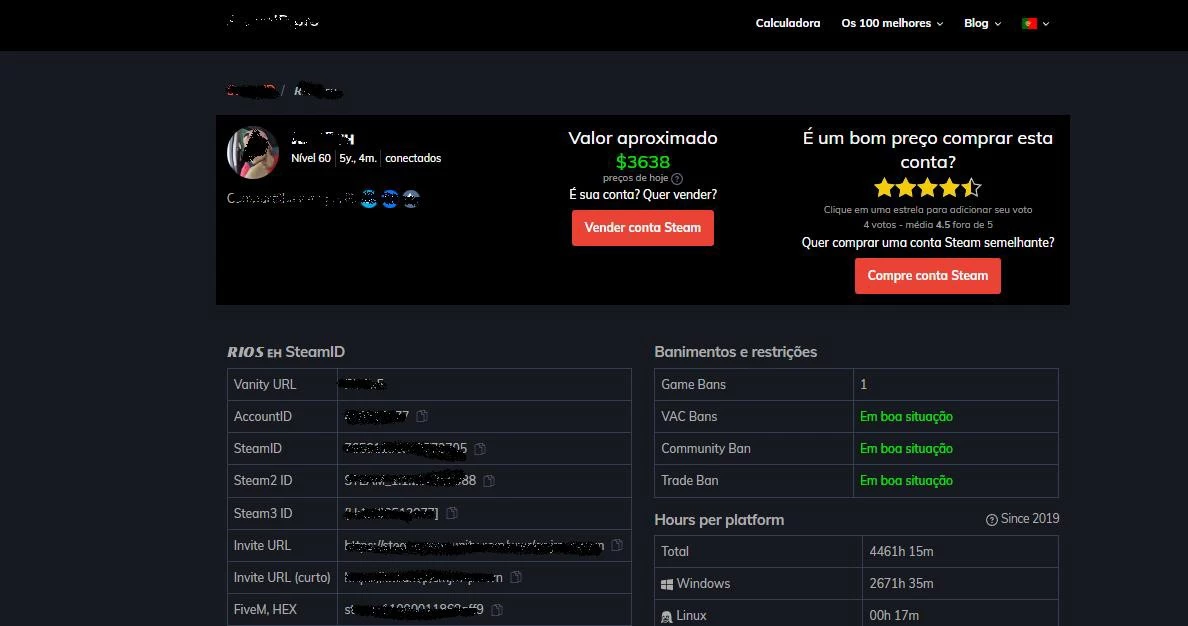
Task: Expand the Blog dropdown menu
Action: tap(982, 23)
